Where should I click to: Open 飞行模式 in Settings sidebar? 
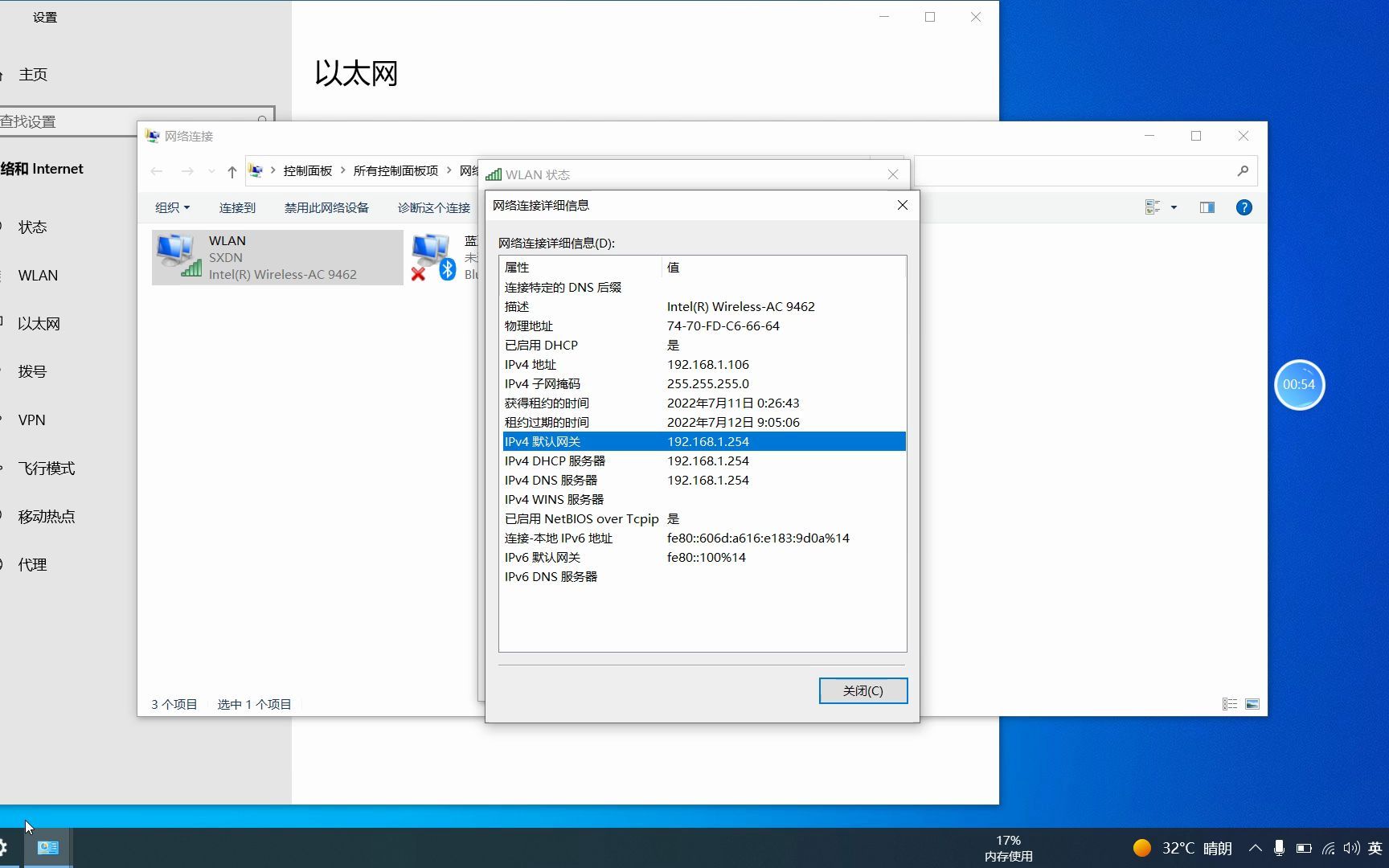click(x=47, y=469)
